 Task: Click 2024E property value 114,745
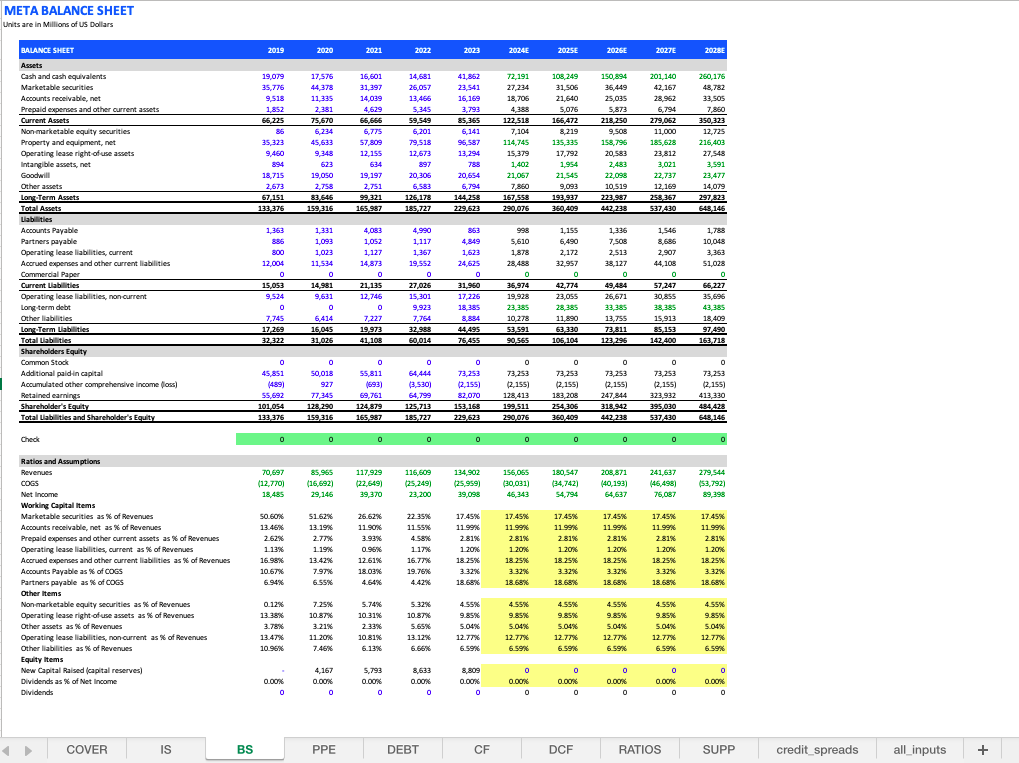click(x=516, y=142)
